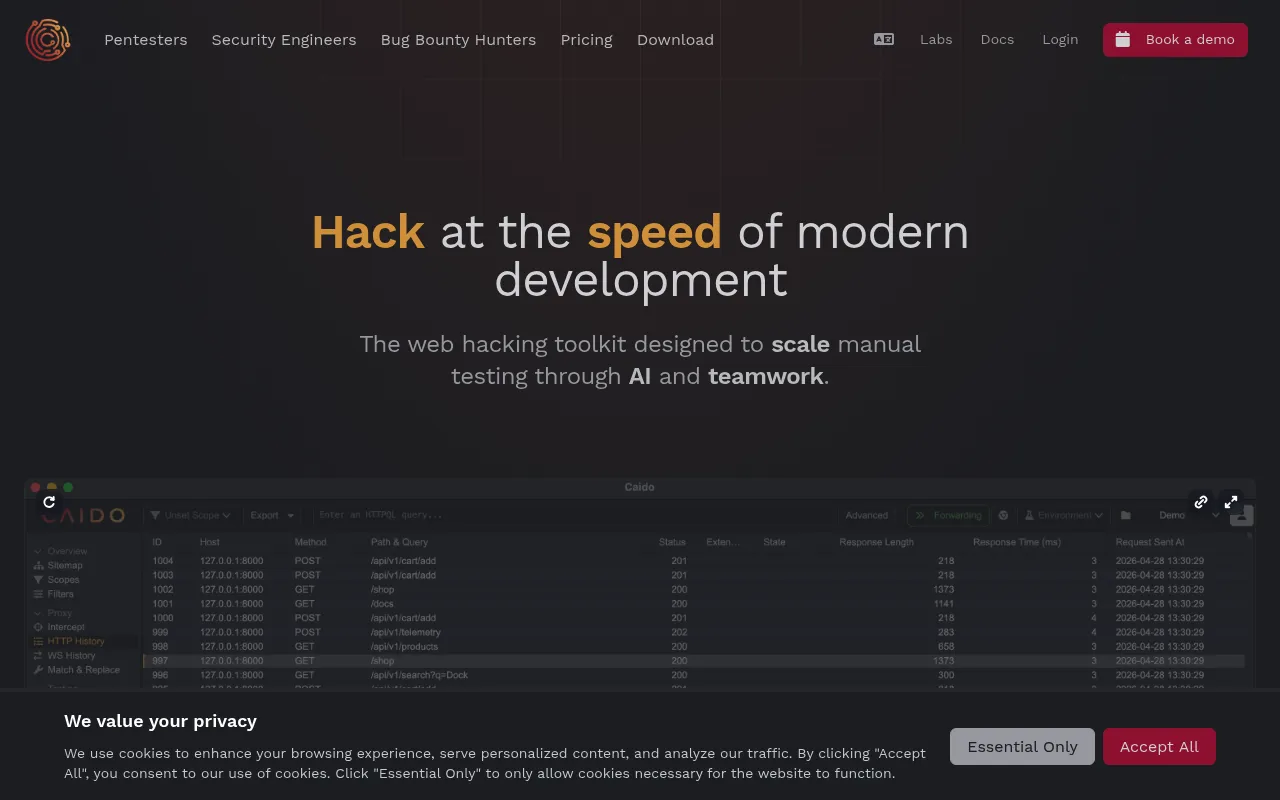Collapse the Proxy section in the sidebar
The width and height of the screenshot is (1280, 800).
click(x=52, y=613)
